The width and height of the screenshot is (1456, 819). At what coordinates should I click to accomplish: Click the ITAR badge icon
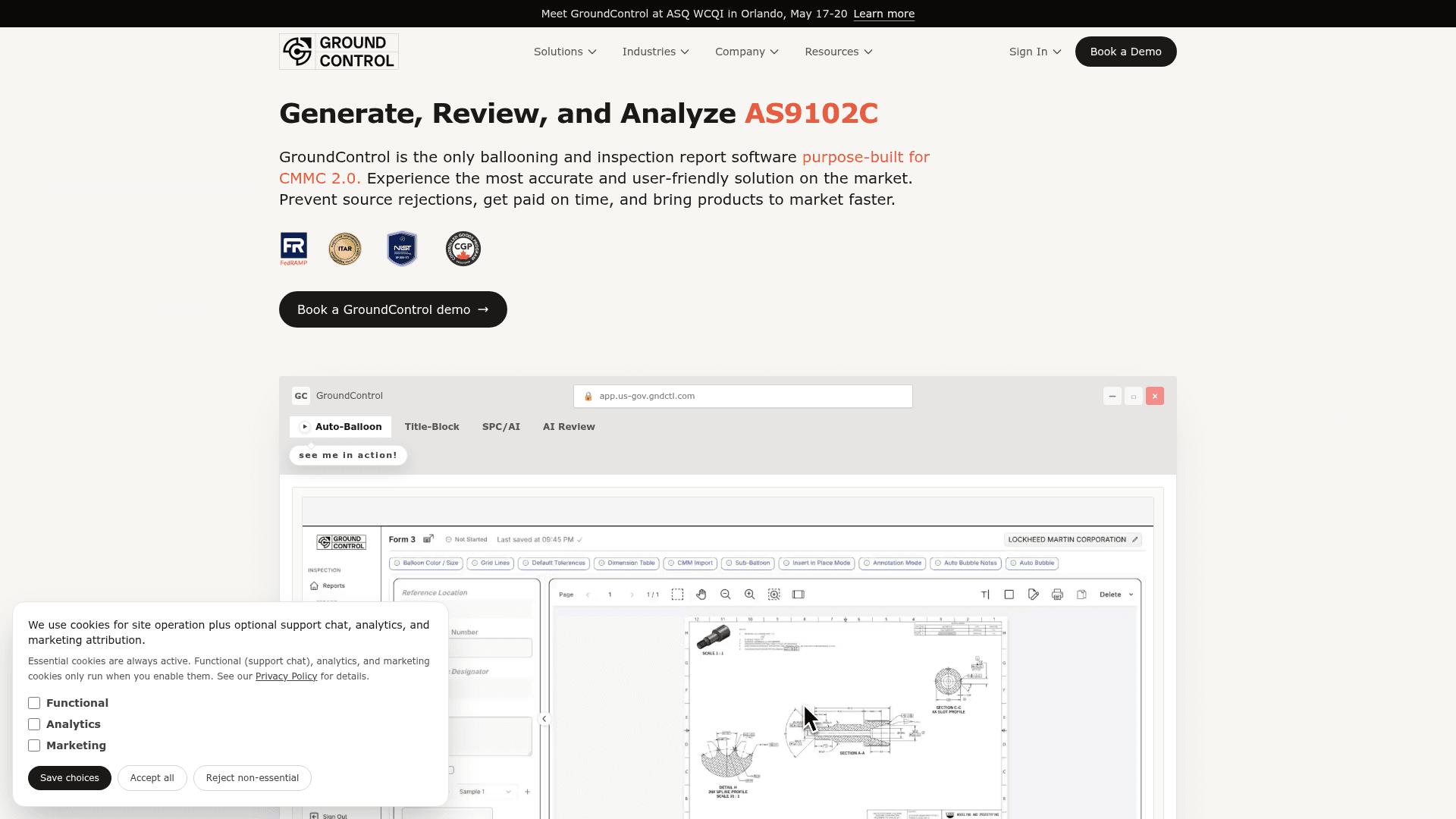(x=345, y=249)
